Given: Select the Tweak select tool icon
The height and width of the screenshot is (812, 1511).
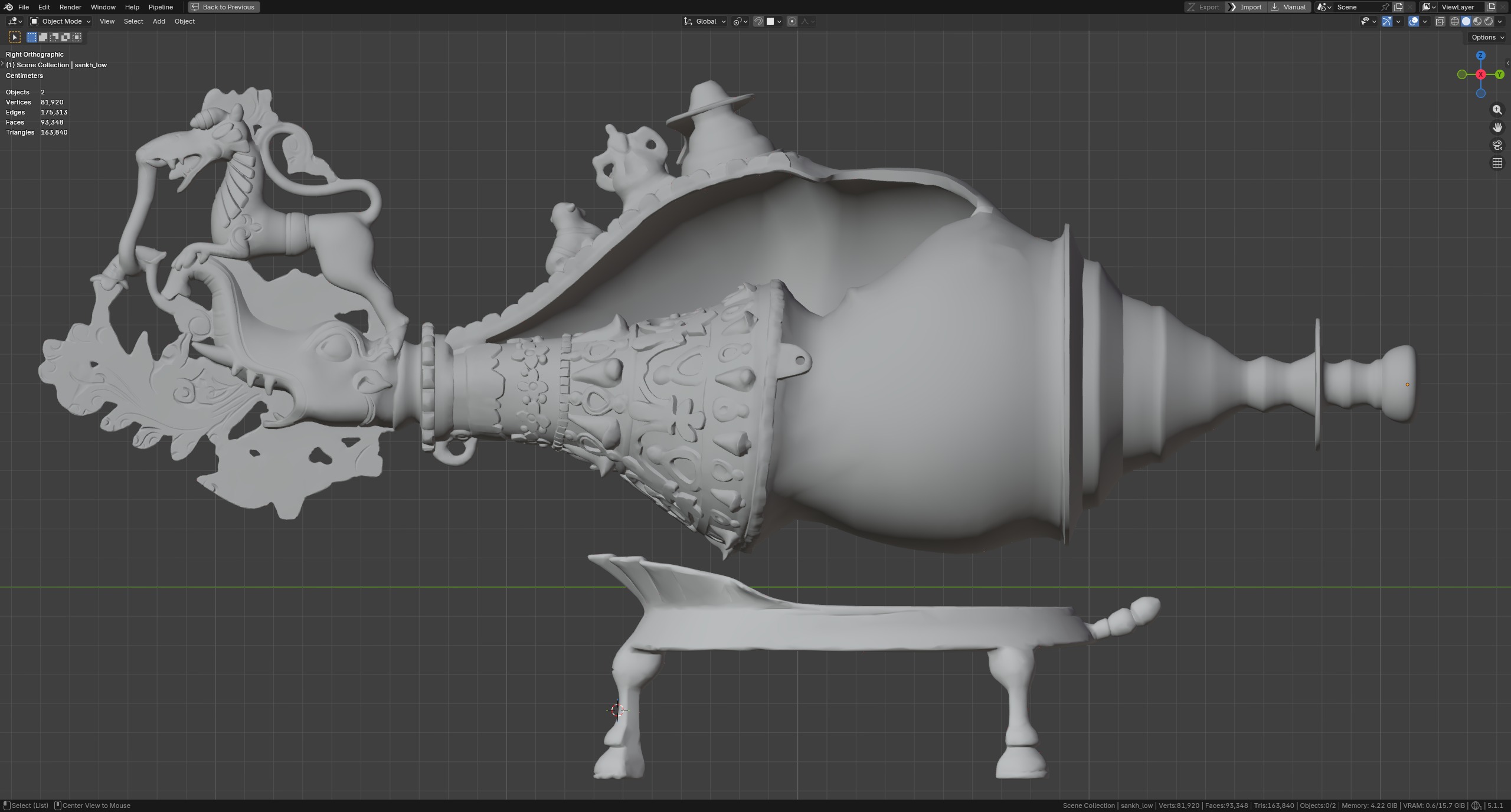Looking at the screenshot, I should tap(15, 37).
